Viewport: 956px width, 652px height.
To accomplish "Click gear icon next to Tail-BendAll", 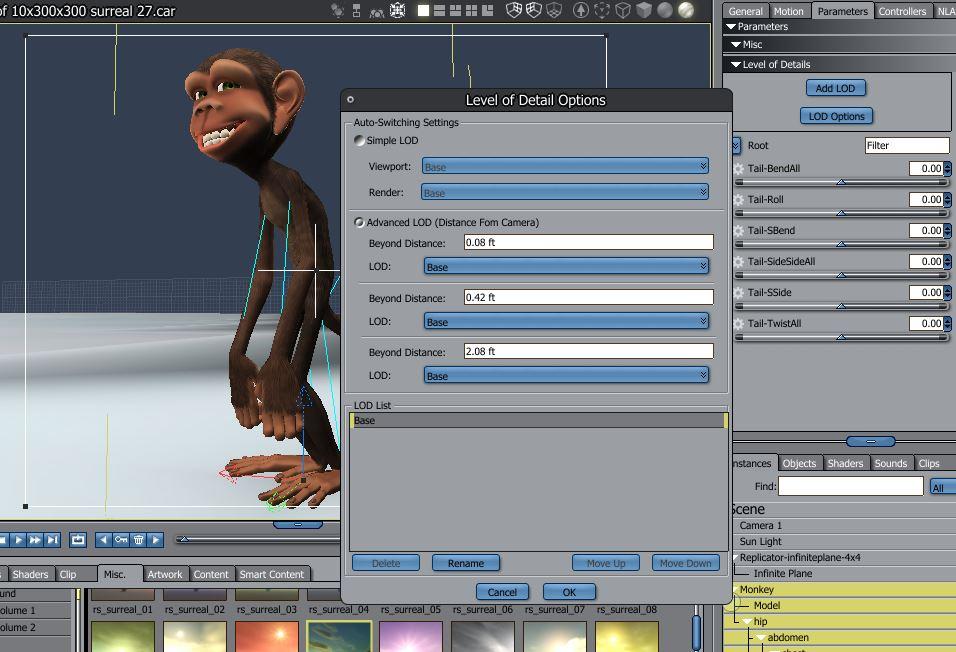I will click(x=738, y=169).
